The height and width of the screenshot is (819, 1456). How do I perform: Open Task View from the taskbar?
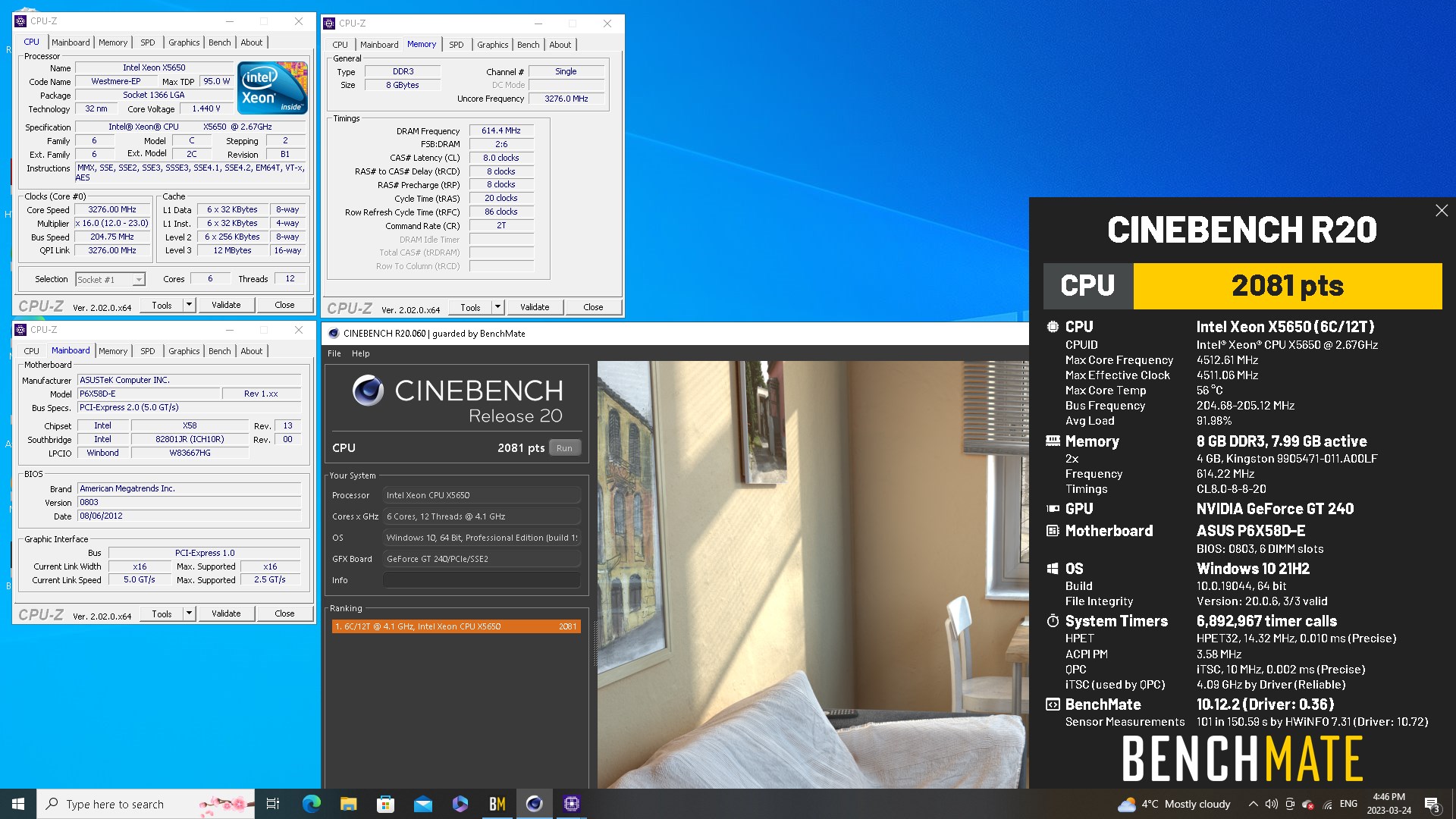273,804
